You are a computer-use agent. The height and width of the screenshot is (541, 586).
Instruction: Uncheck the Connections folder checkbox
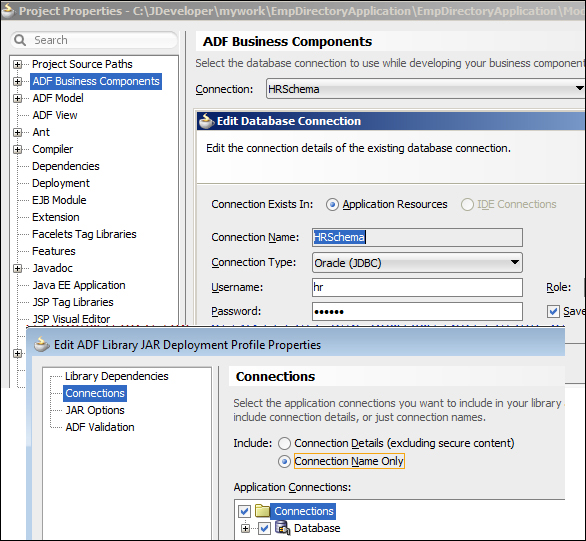(x=244, y=511)
